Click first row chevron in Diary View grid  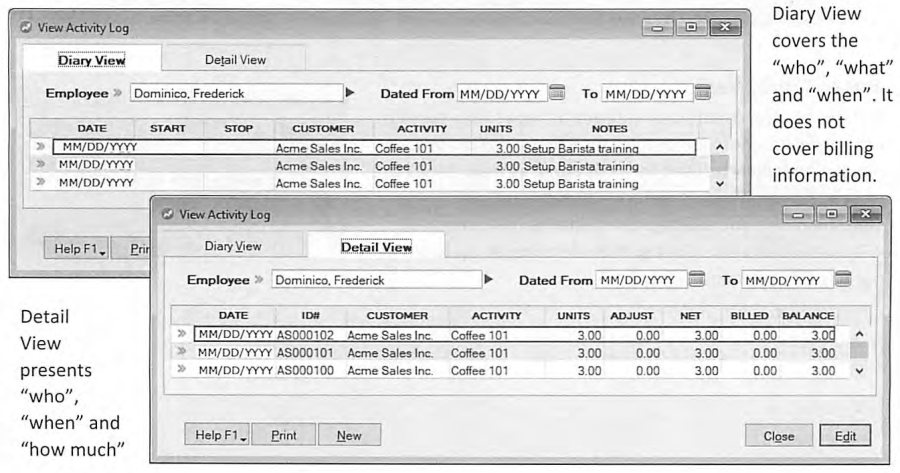tap(40, 146)
